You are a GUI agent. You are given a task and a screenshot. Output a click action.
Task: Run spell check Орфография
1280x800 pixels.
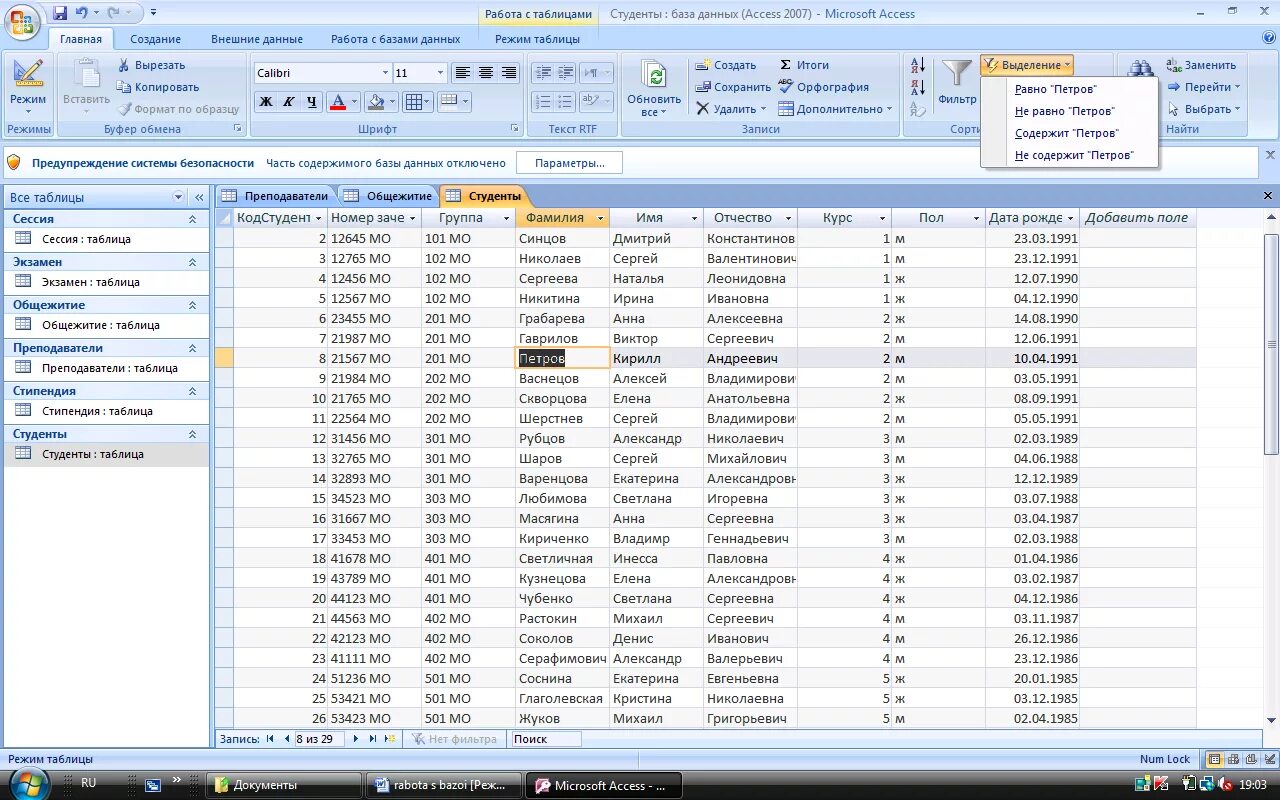[823, 87]
